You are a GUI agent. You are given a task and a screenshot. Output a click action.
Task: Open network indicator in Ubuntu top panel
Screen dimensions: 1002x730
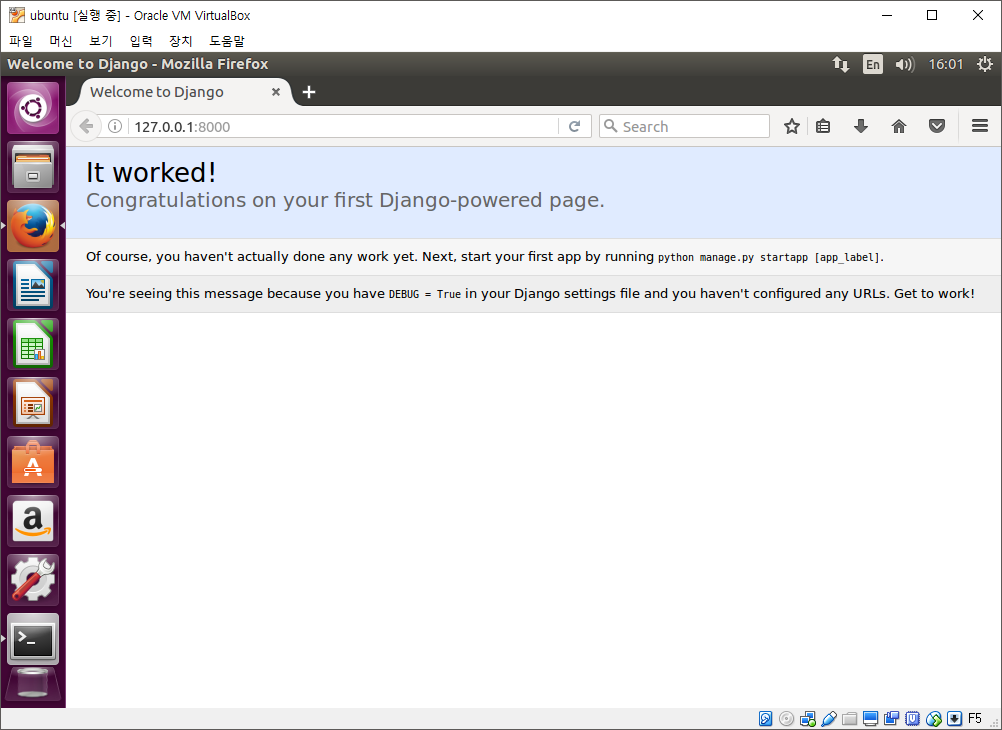[x=841, y=64]
